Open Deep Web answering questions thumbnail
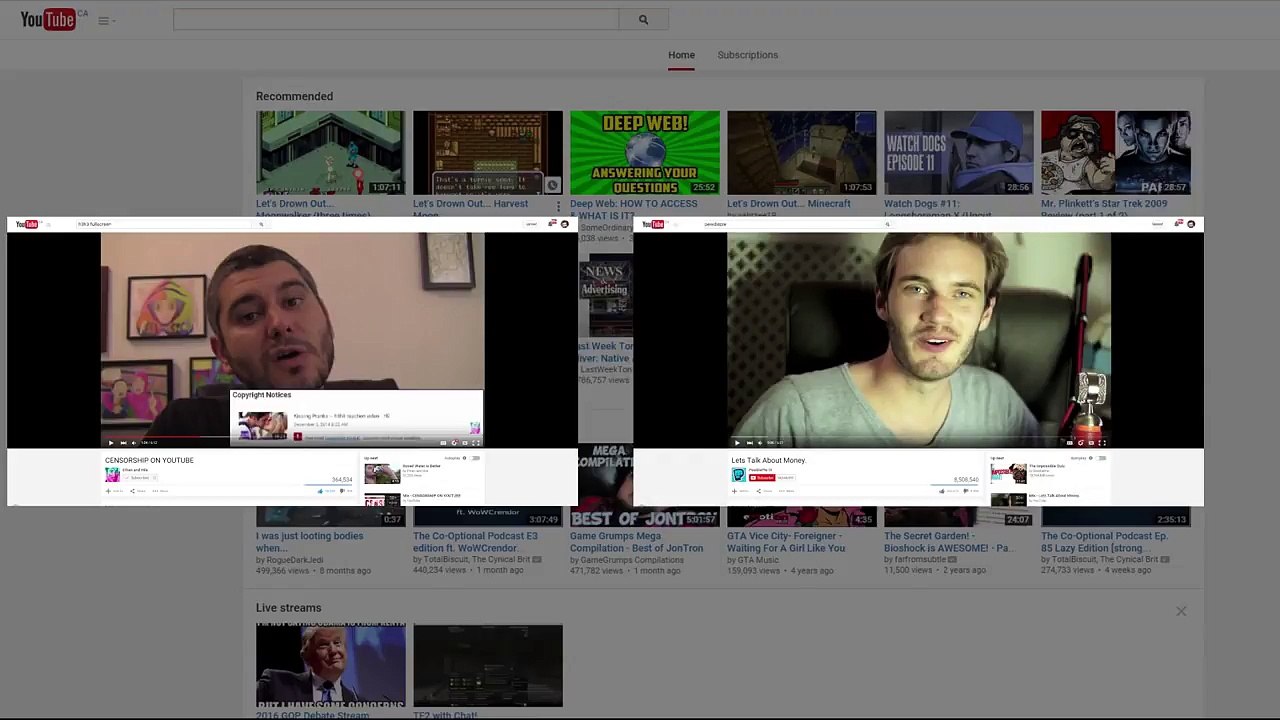The width and height of the screenshot is (1280, 720). coord(644,153)
